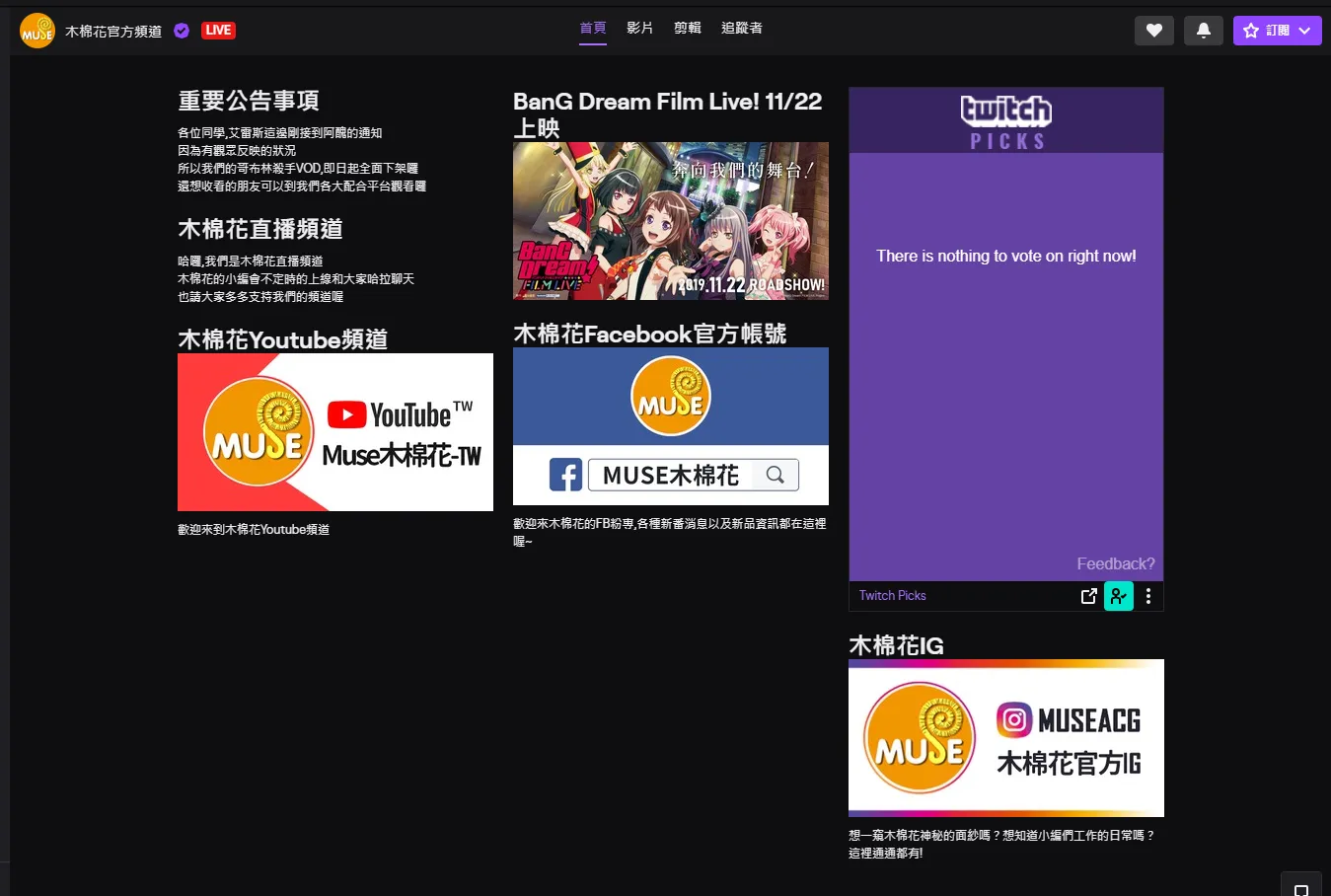Click the red LIVE badge

(x=218, y=31)
